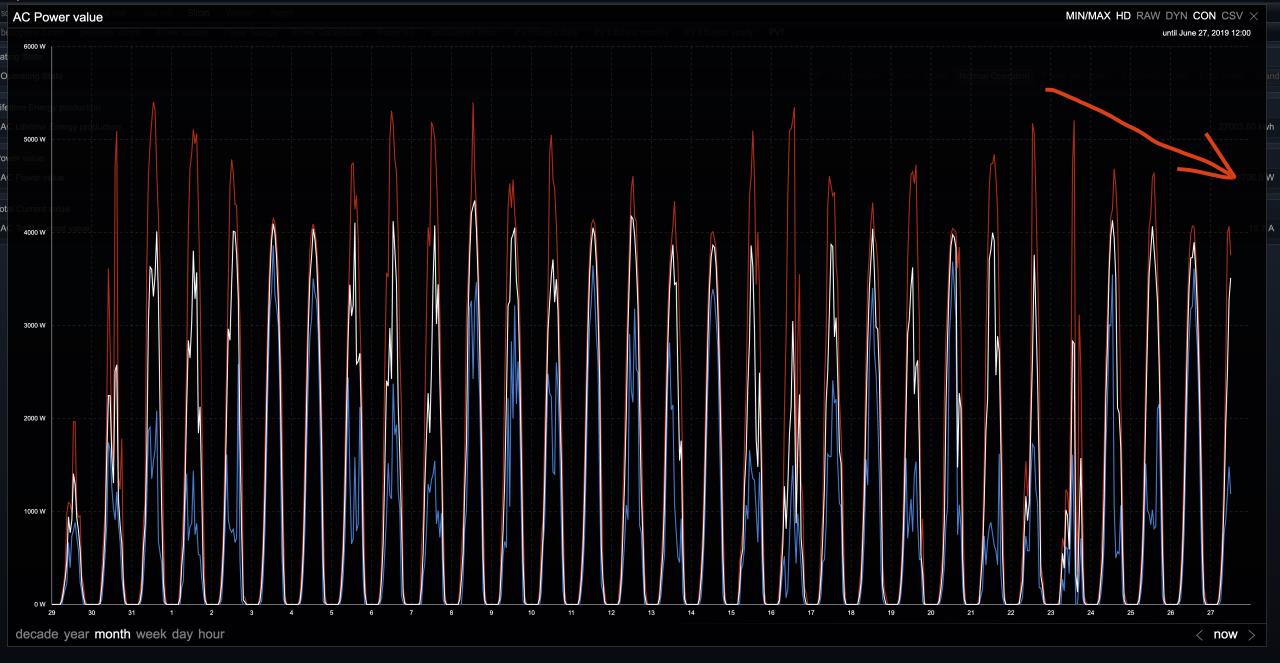Jump to now in the chart
The height and width of the screenshot is (663, 1280).
[x=1225, y=635]
